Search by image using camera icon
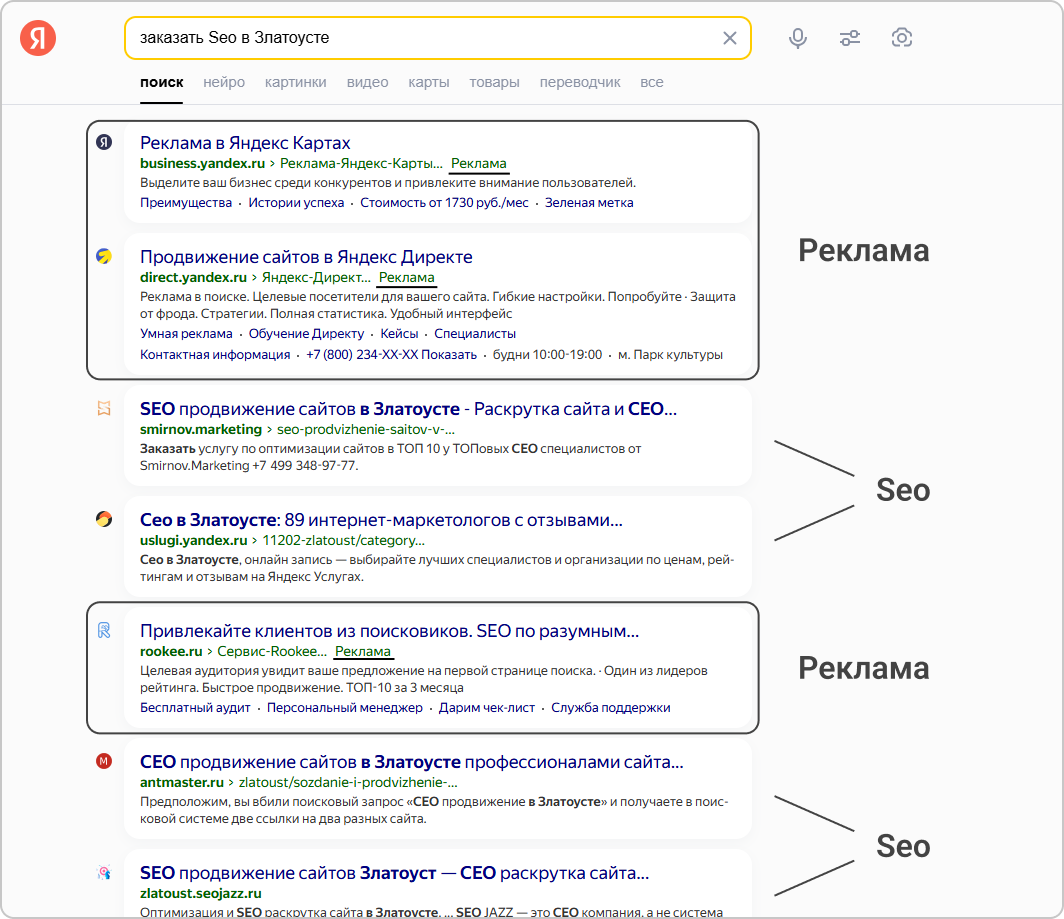Image resolution: width=1064 pixels, height=919 pixels. pos(901,38)
